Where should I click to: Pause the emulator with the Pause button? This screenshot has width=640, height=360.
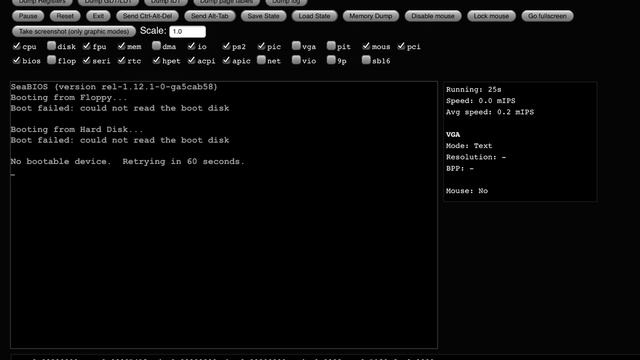[x=28, y=16]
